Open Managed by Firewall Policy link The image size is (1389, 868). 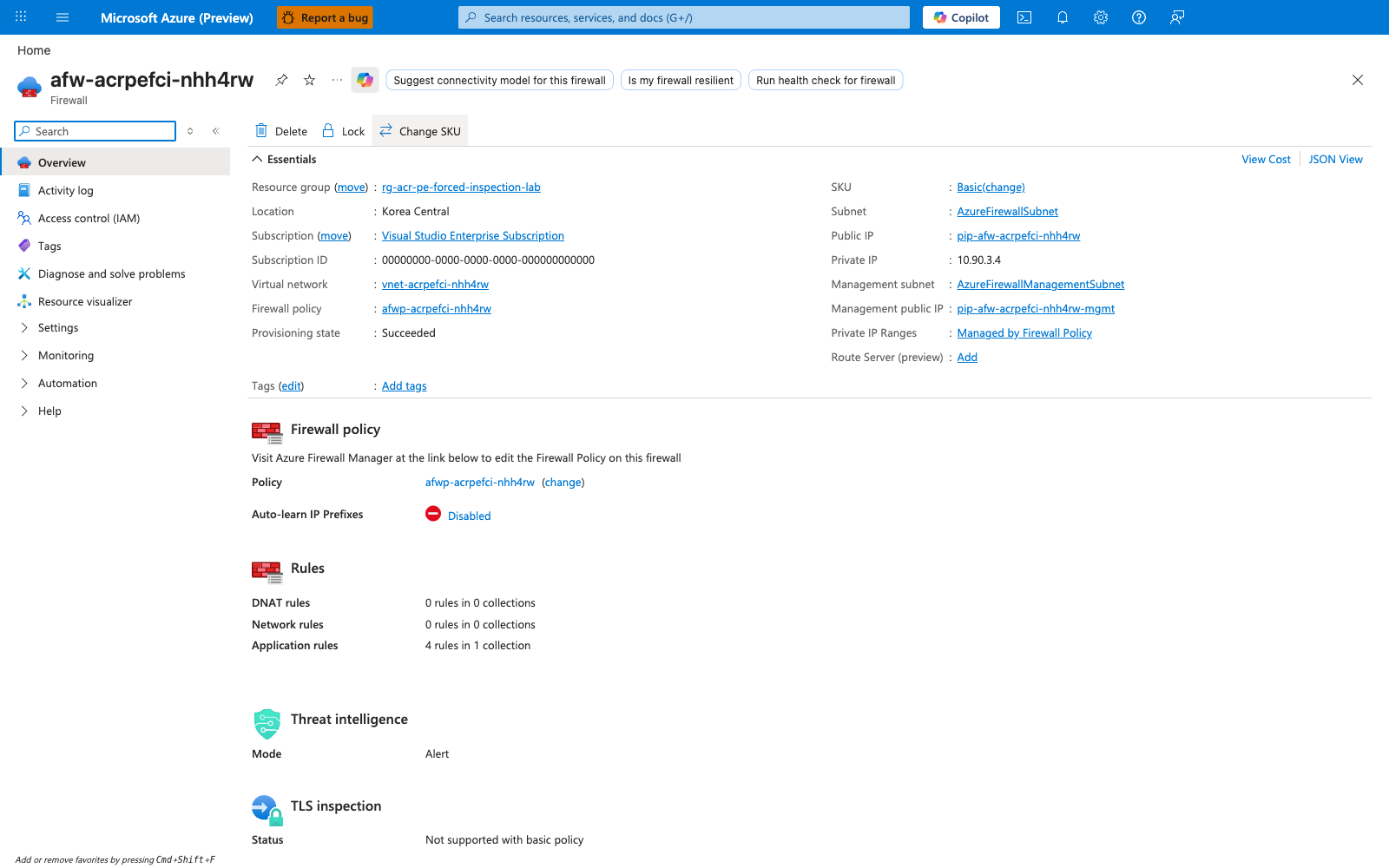pyautogui.click(x=1024, y=332)
